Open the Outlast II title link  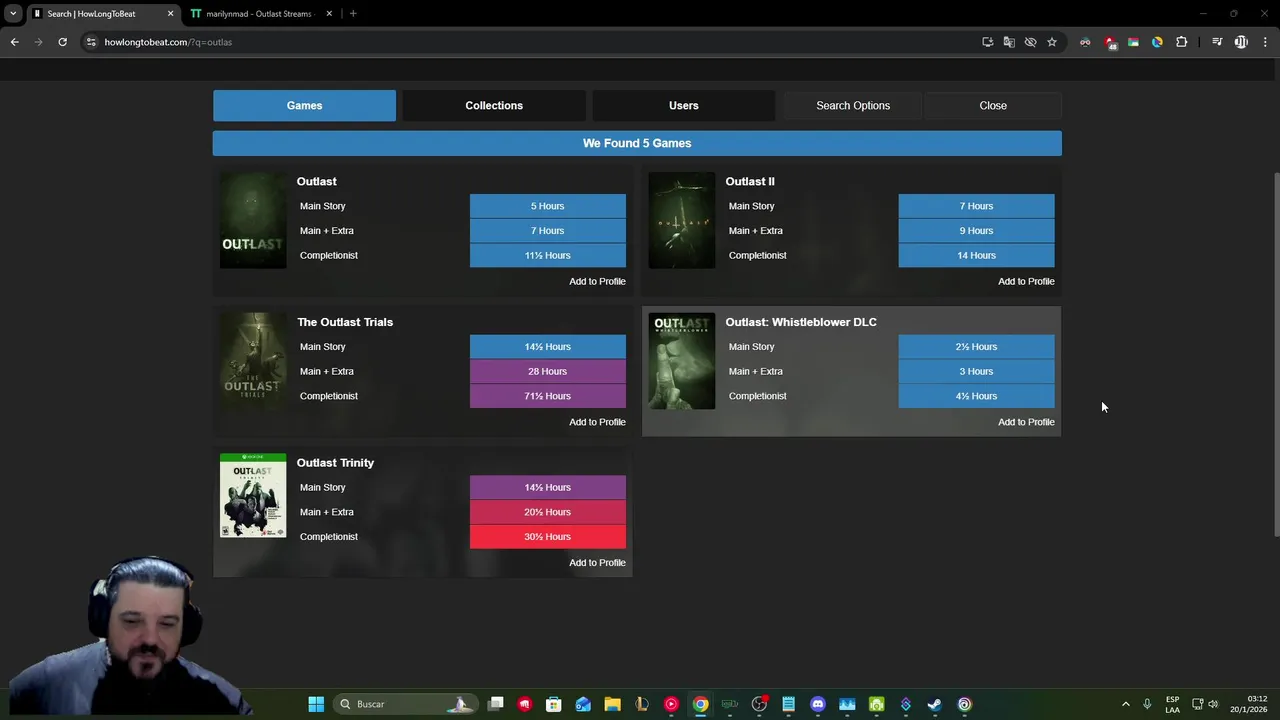[x=750, y=181]
